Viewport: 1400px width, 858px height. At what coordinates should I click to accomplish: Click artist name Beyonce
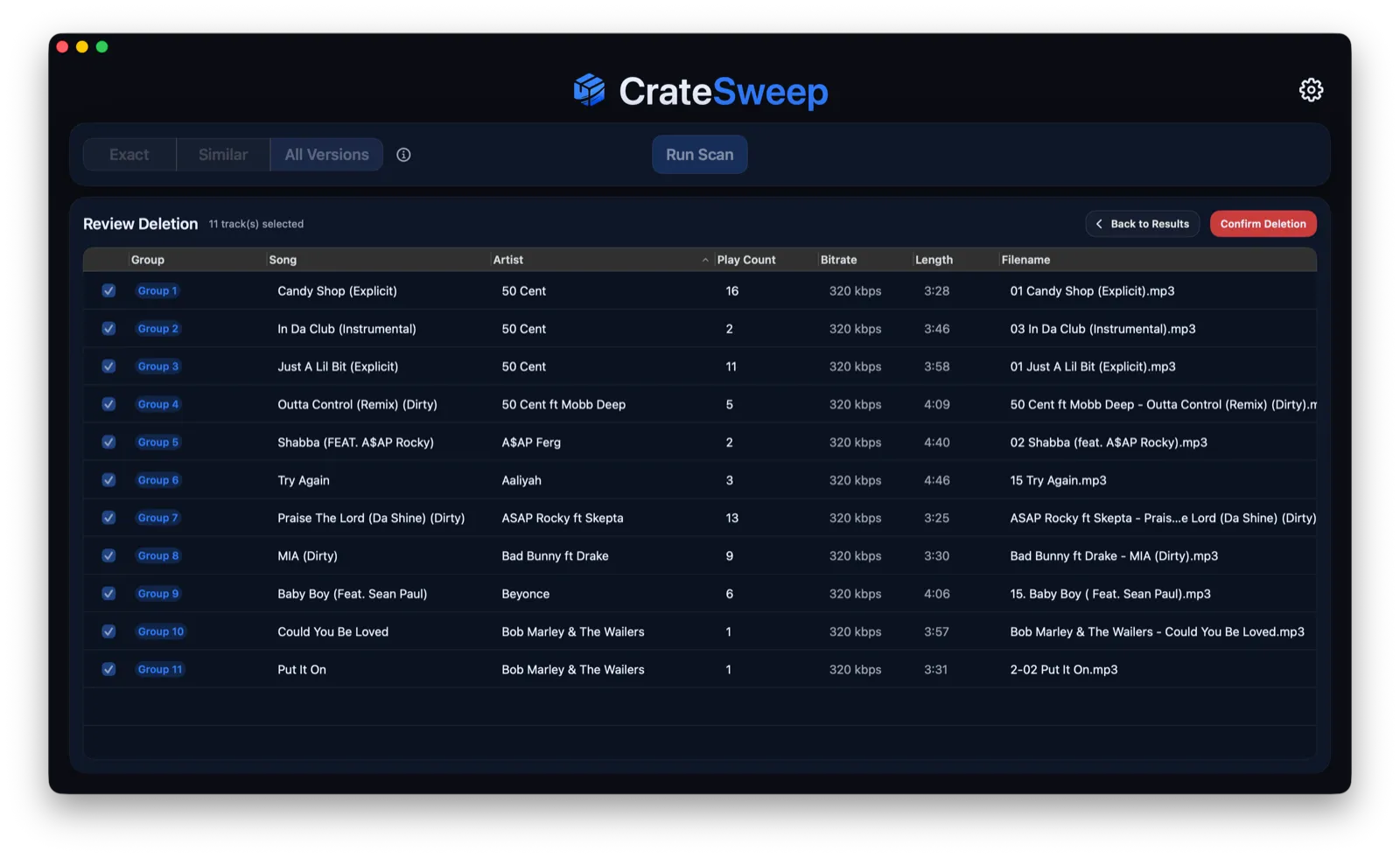click(526, 594)
